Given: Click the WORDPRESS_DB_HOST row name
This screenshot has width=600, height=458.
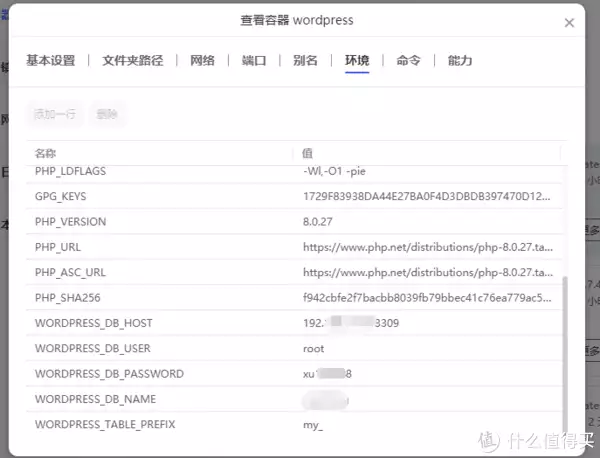Looking at the screenshot, I should (x=92, y=323).
